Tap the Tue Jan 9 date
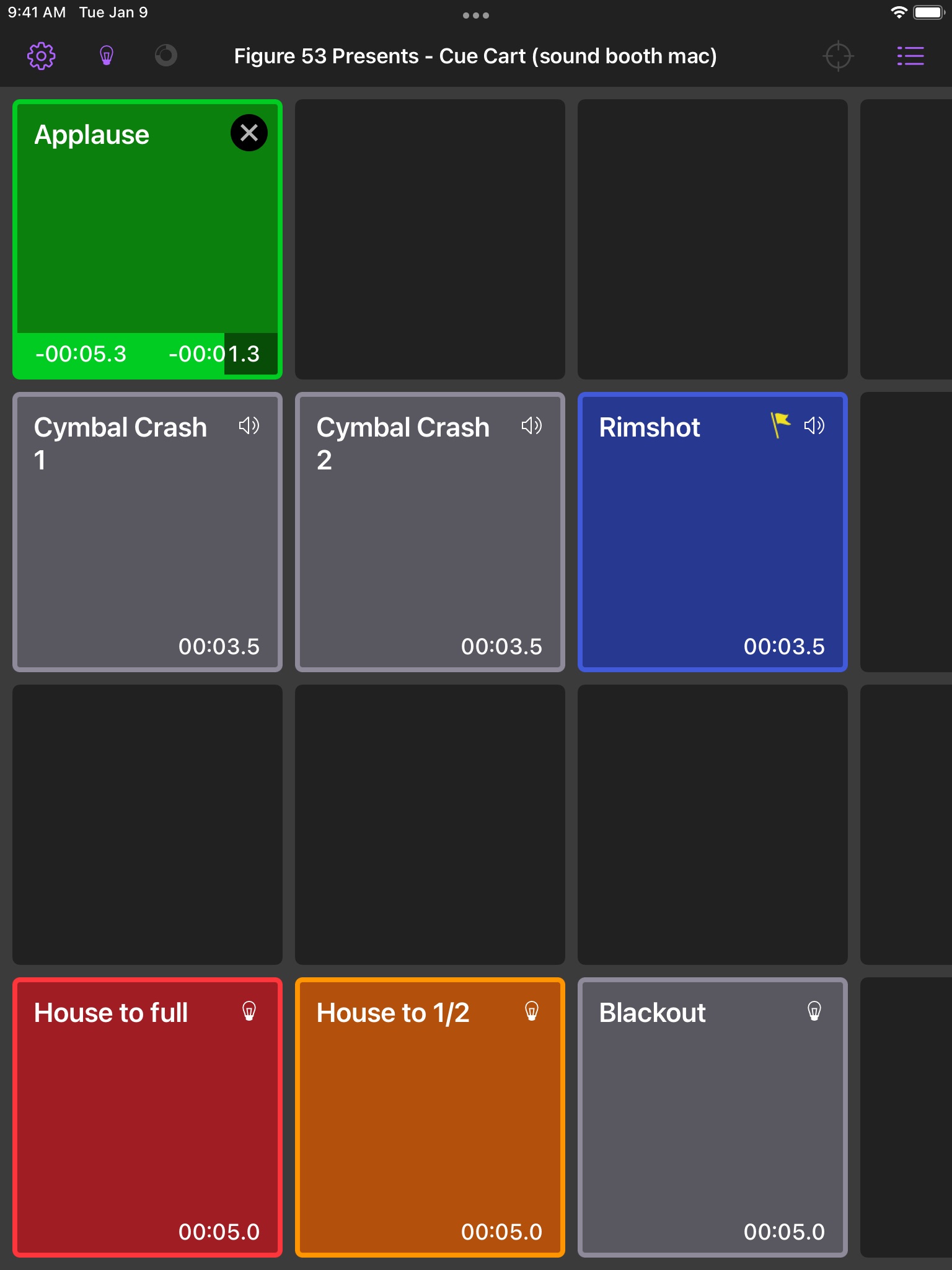The width and height of the screenshot is (952, 1270). [x=113, y=12]
